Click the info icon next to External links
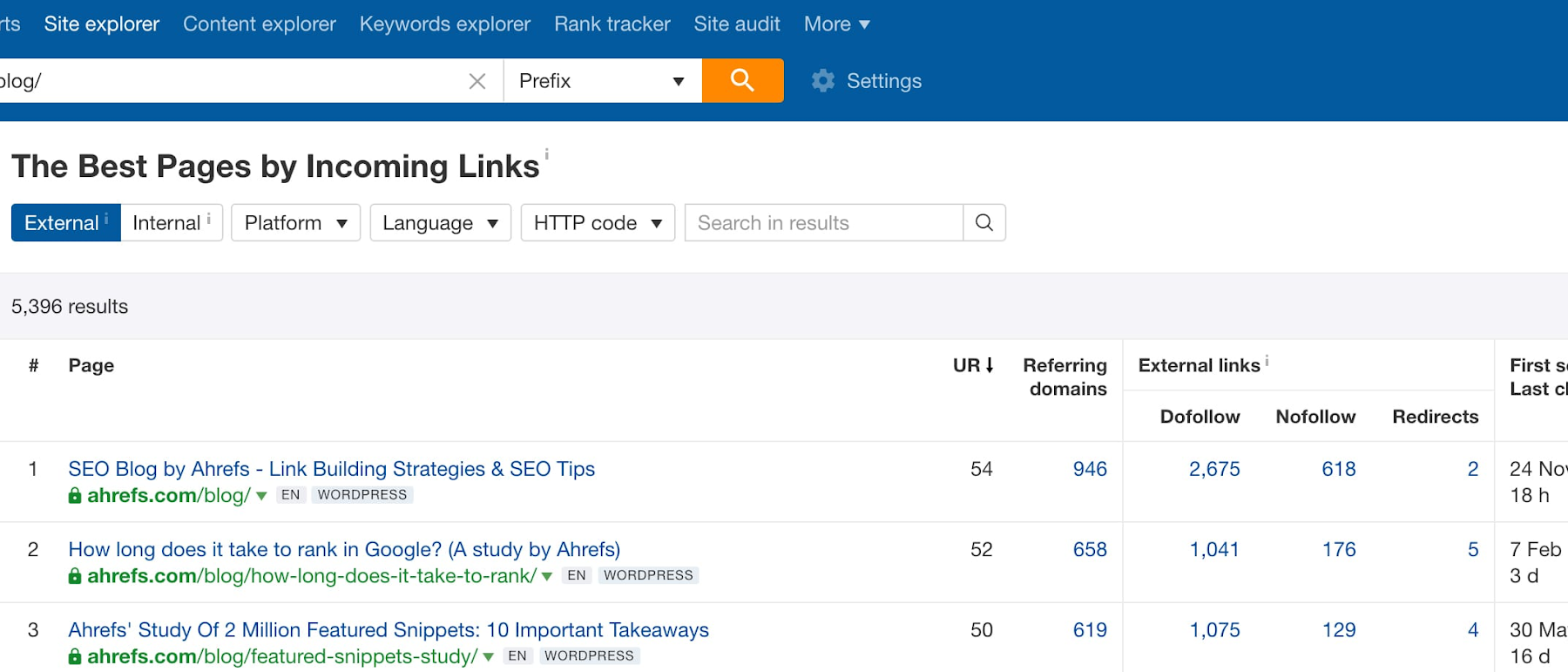 click(x=1267, y=360)
